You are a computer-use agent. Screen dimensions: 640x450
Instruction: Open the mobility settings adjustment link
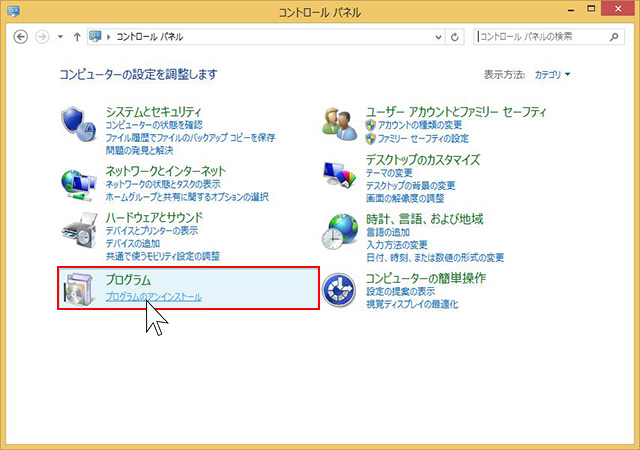click(x=163, y=256)
